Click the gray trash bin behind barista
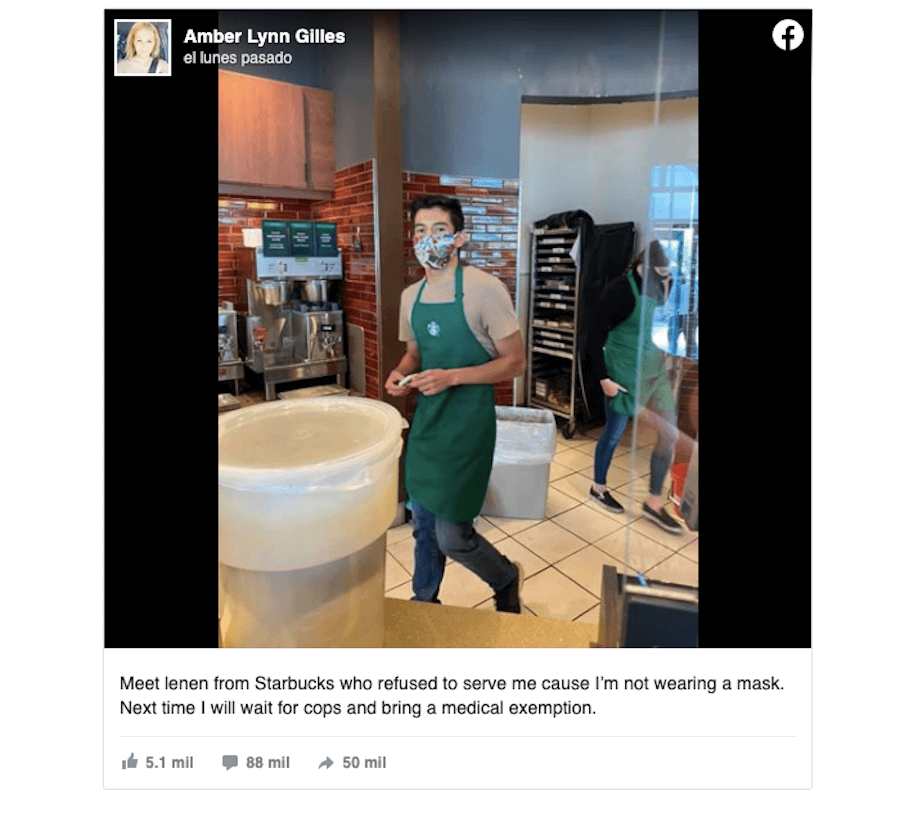The width and height of the screenshot is (900, 813). [x=520, y=462]
